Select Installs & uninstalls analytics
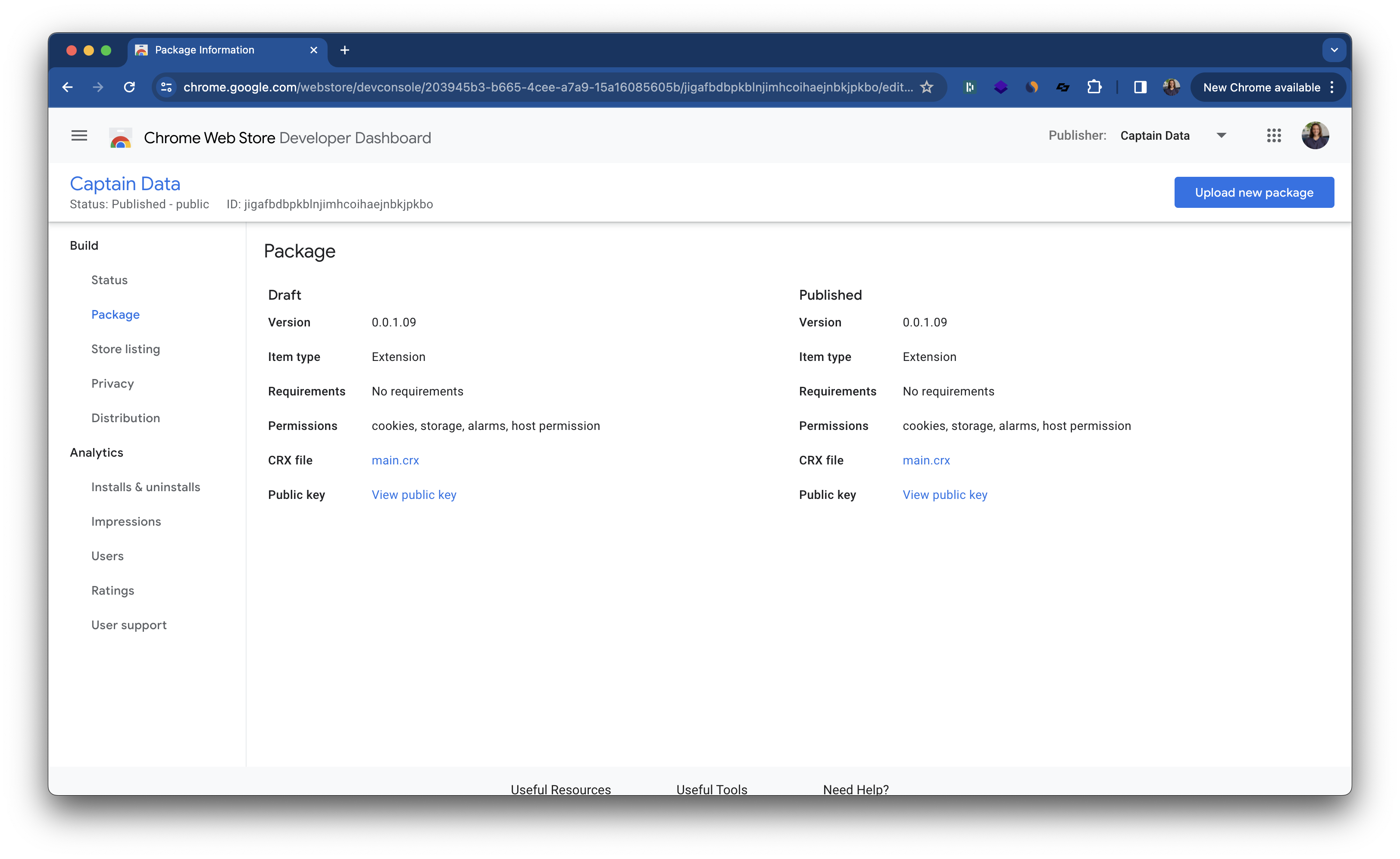 tap(145, 487)
